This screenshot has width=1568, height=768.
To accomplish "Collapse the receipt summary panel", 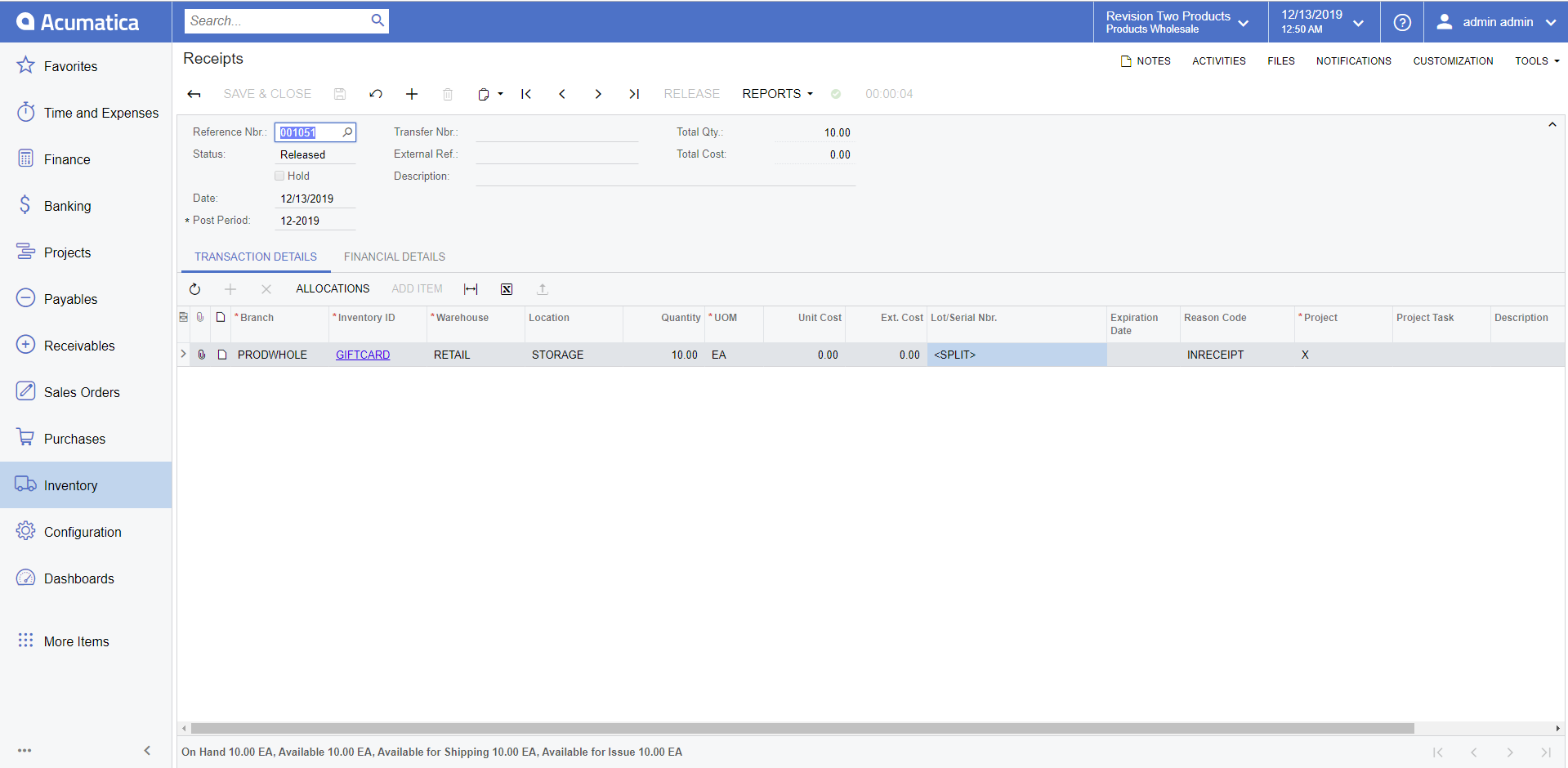I will [1552, 125].
